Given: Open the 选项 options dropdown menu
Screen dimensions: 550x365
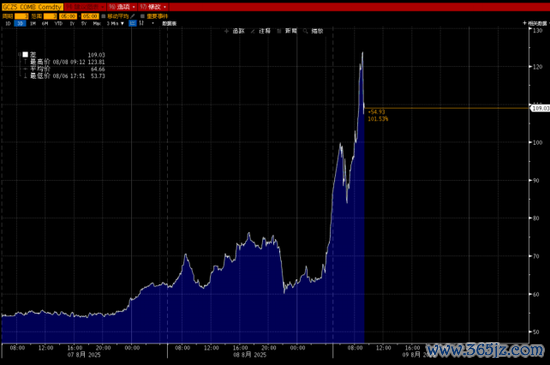Looking at the screenshot, I should (122, 7).
